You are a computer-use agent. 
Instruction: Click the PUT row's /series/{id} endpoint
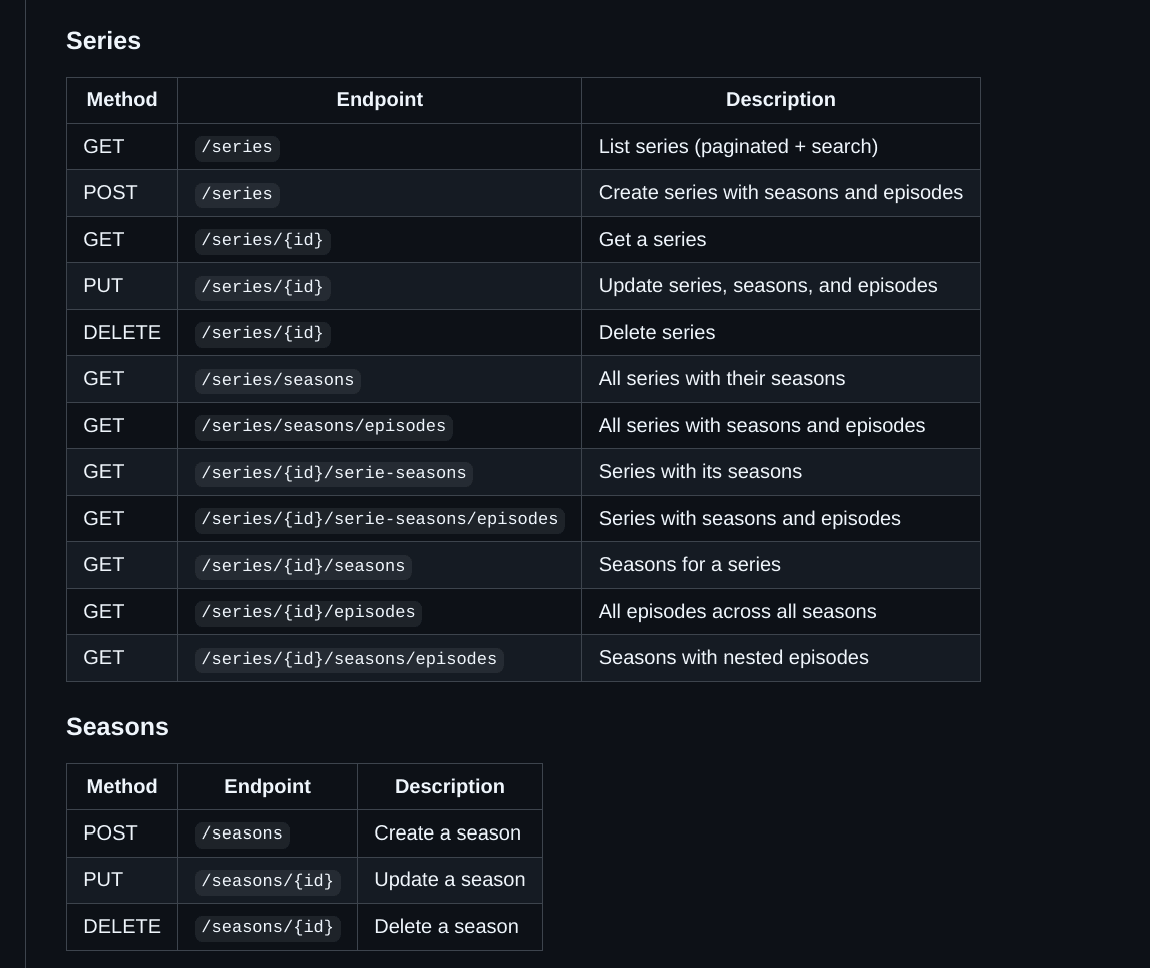pyautogui.click(x=262, y=287)
